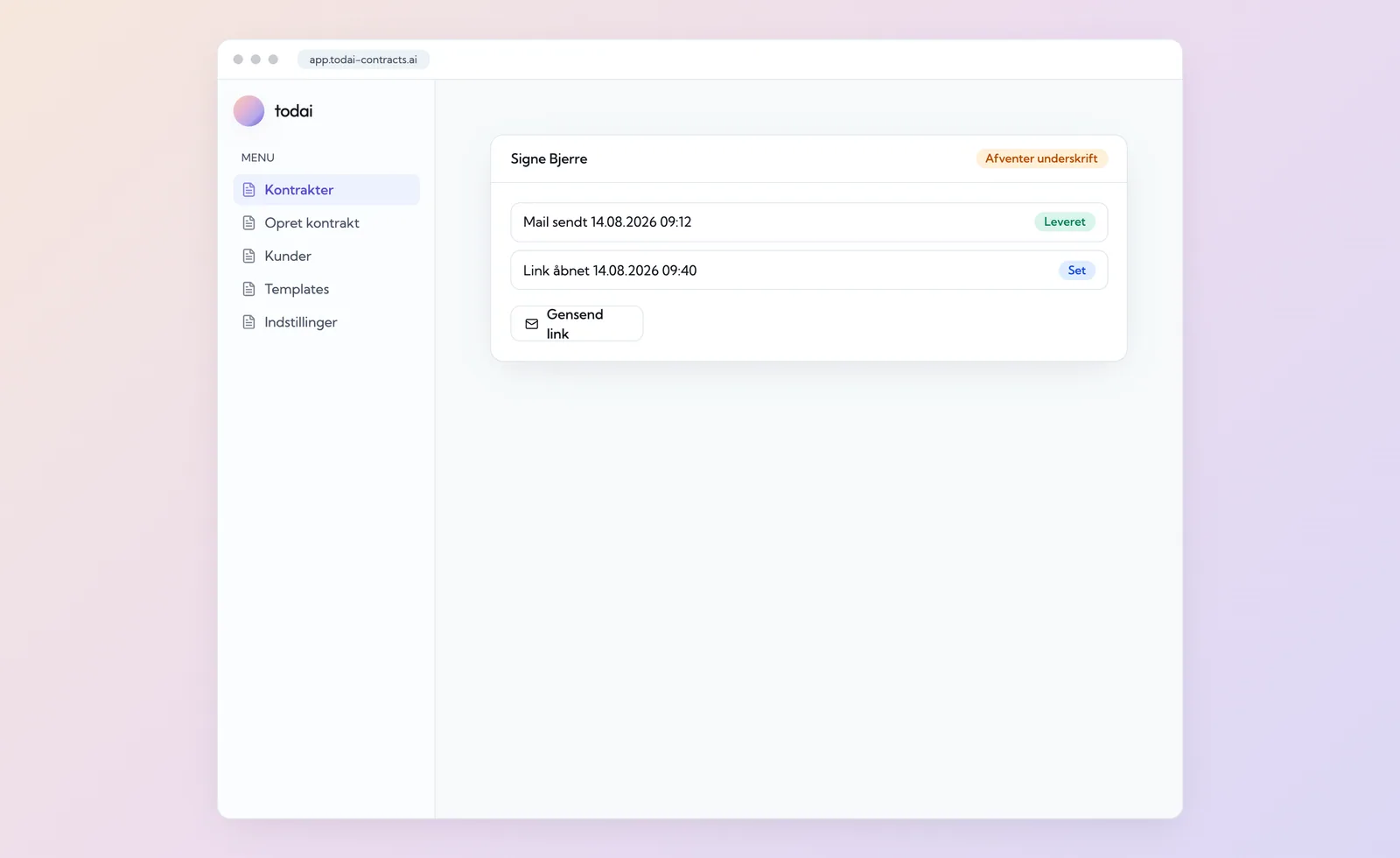Select the Mail sendt 14.08.2026 row

pos(808,222)
